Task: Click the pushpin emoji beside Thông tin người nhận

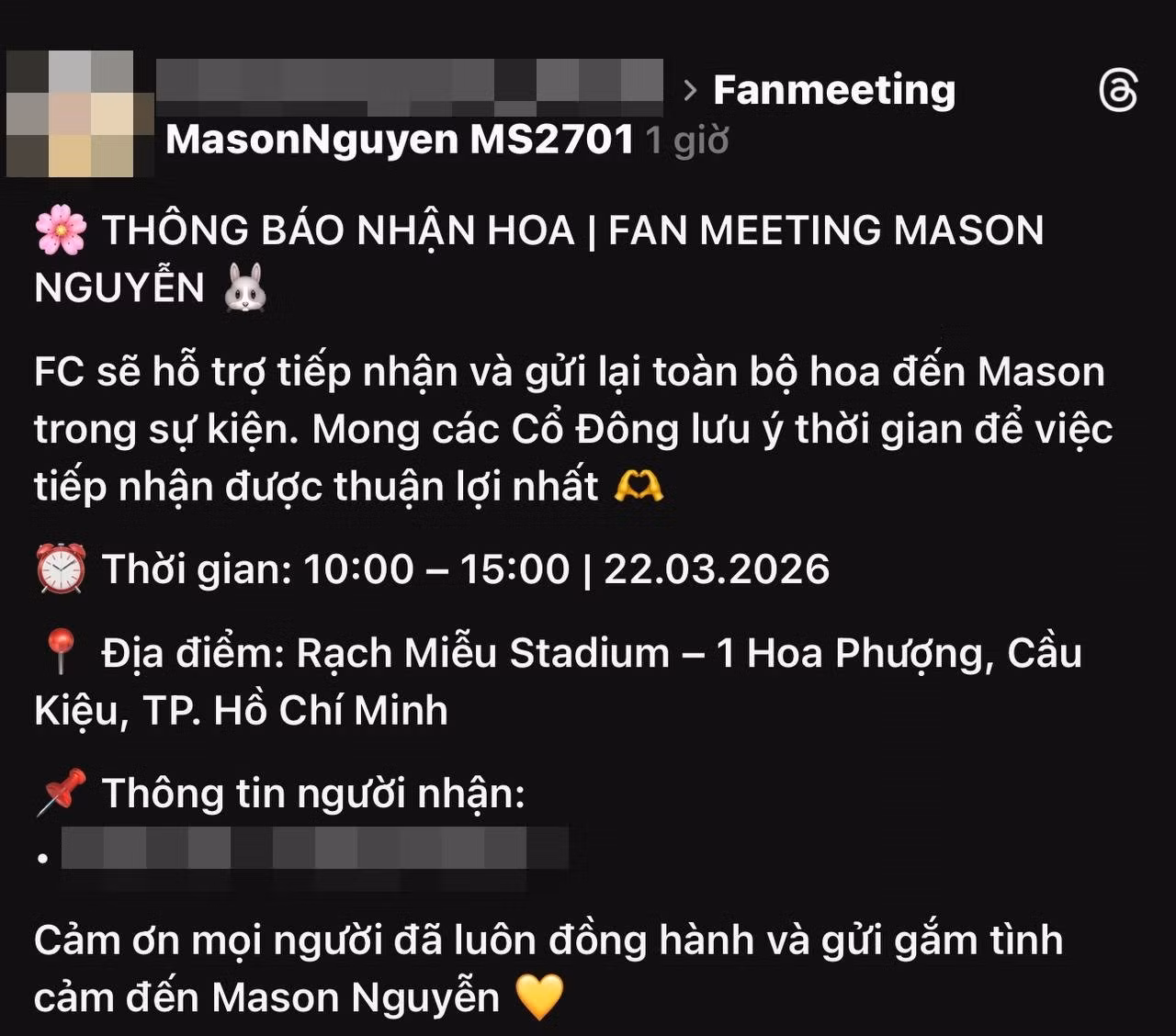Action: (61, 793)
